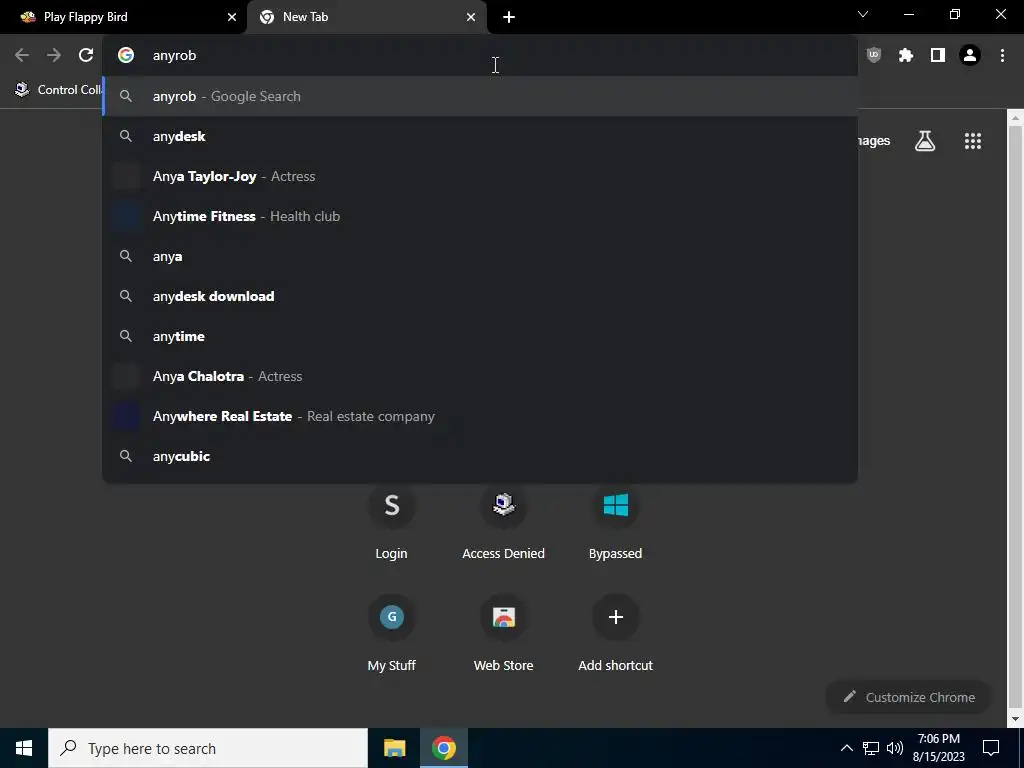Open the Web Store shortcut tile
The image size is (1024, 768).
tap(504, 633)
